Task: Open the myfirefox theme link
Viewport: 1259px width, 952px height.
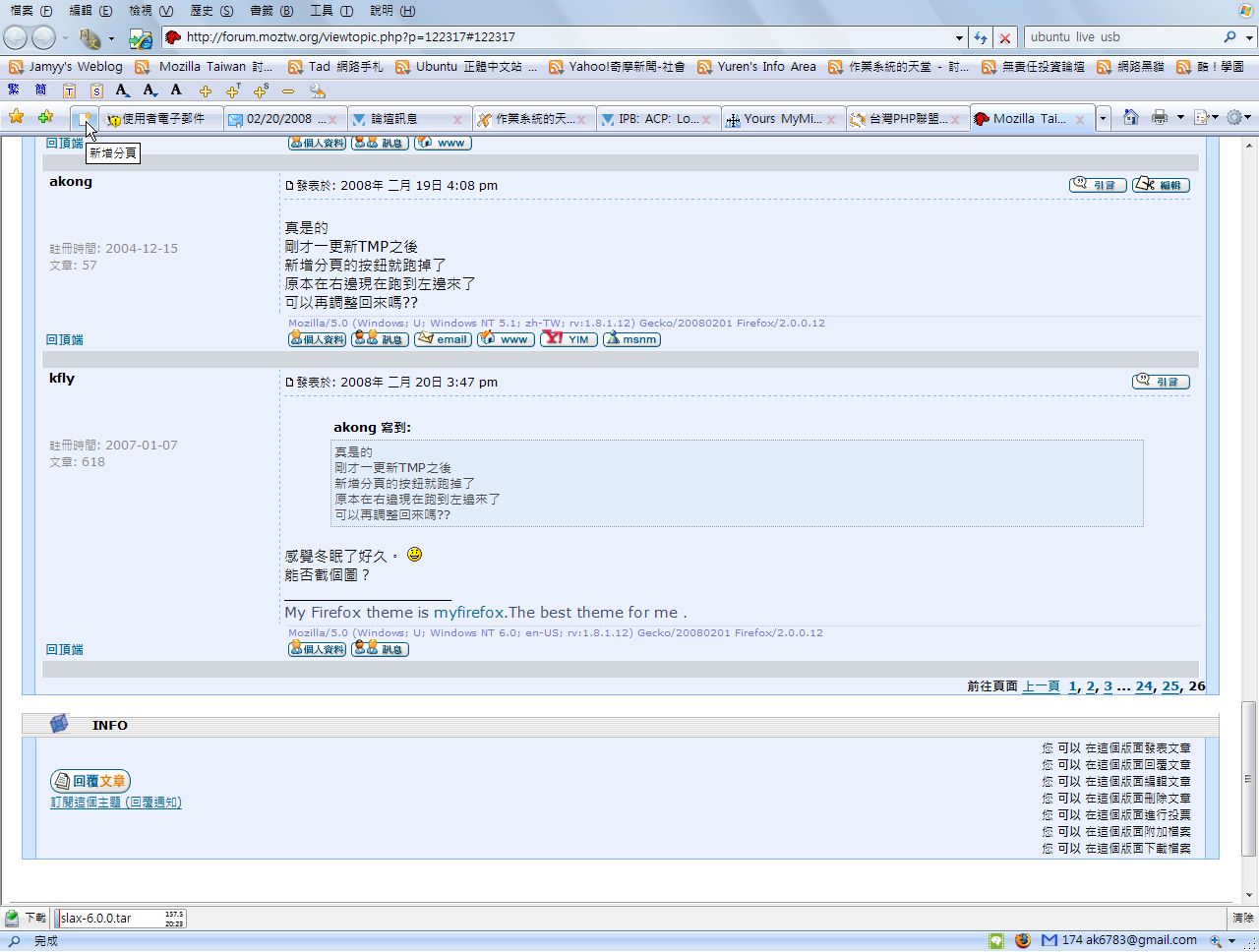Action: [468, 612]
